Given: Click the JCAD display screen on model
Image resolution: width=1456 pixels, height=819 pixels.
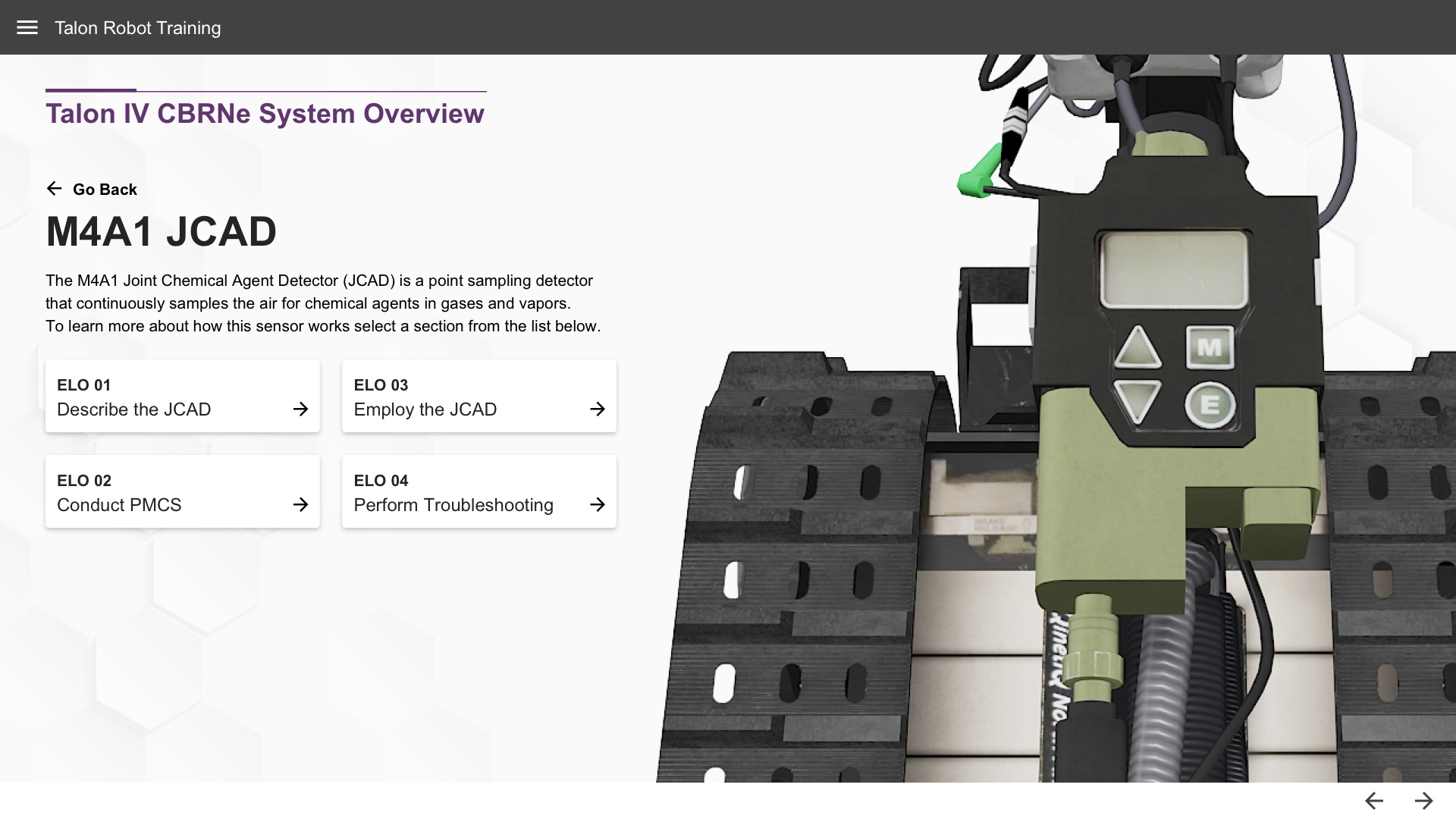Looking at the screenshot, I should point(1173,269).
